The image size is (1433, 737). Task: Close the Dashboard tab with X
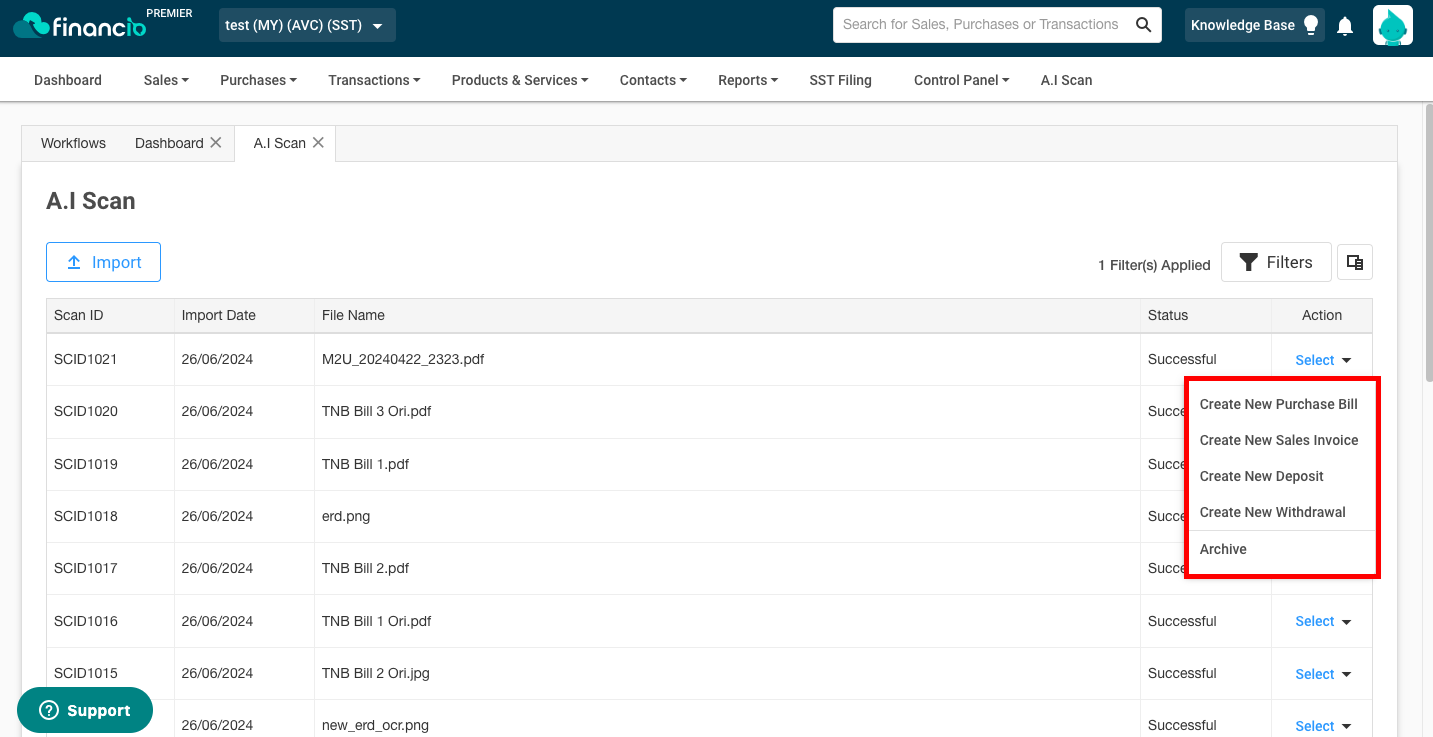tap(215, 143)
